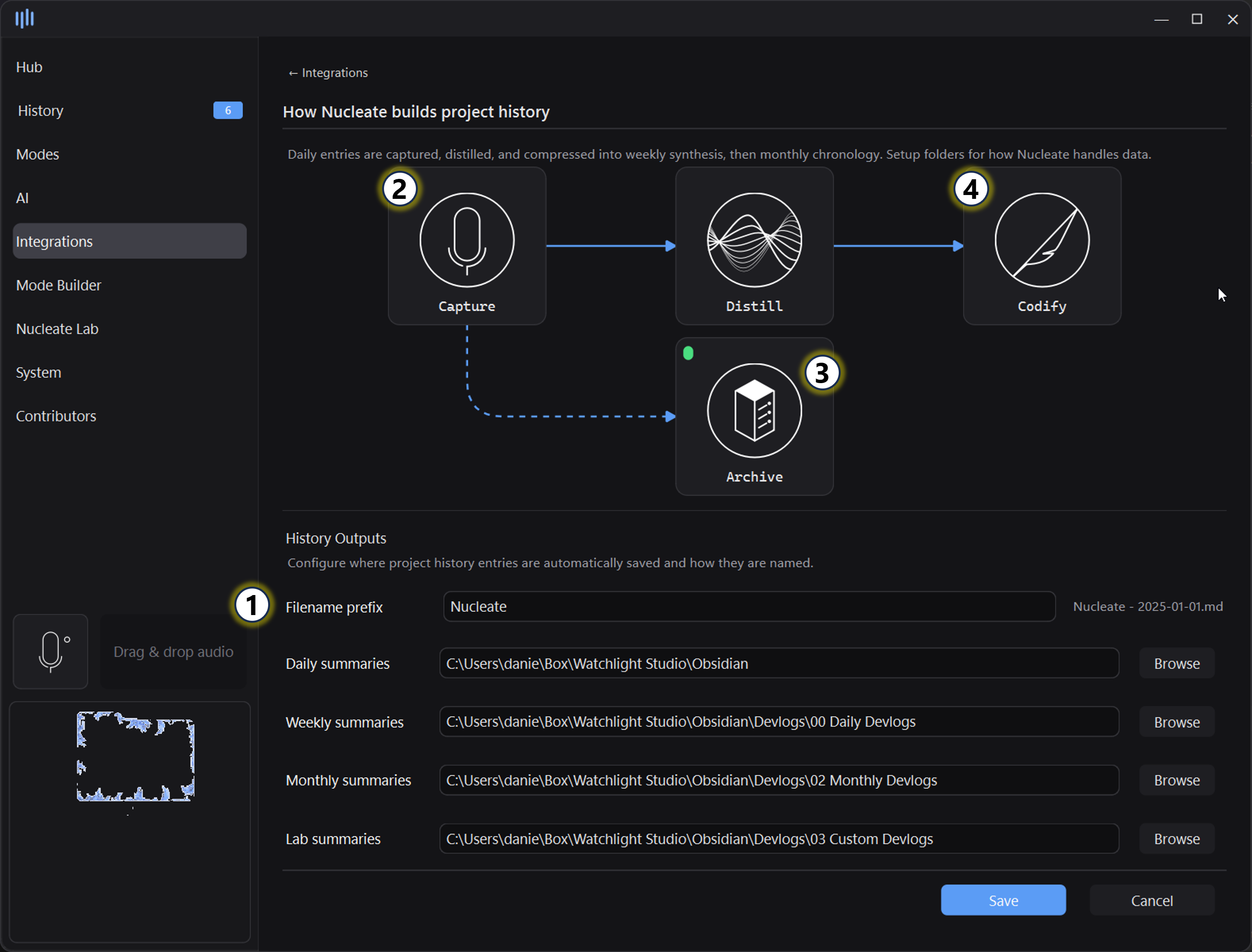This screenshot has width=1252, height=952.
Task: Click the Lab summaries label
Action: click(x=333, y=839)
